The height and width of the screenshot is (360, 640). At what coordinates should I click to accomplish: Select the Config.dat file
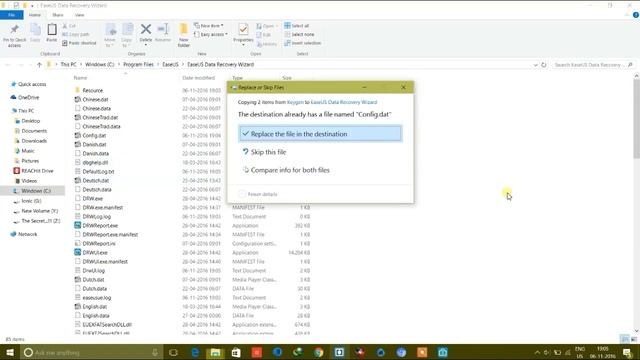[x=90, y=135]
